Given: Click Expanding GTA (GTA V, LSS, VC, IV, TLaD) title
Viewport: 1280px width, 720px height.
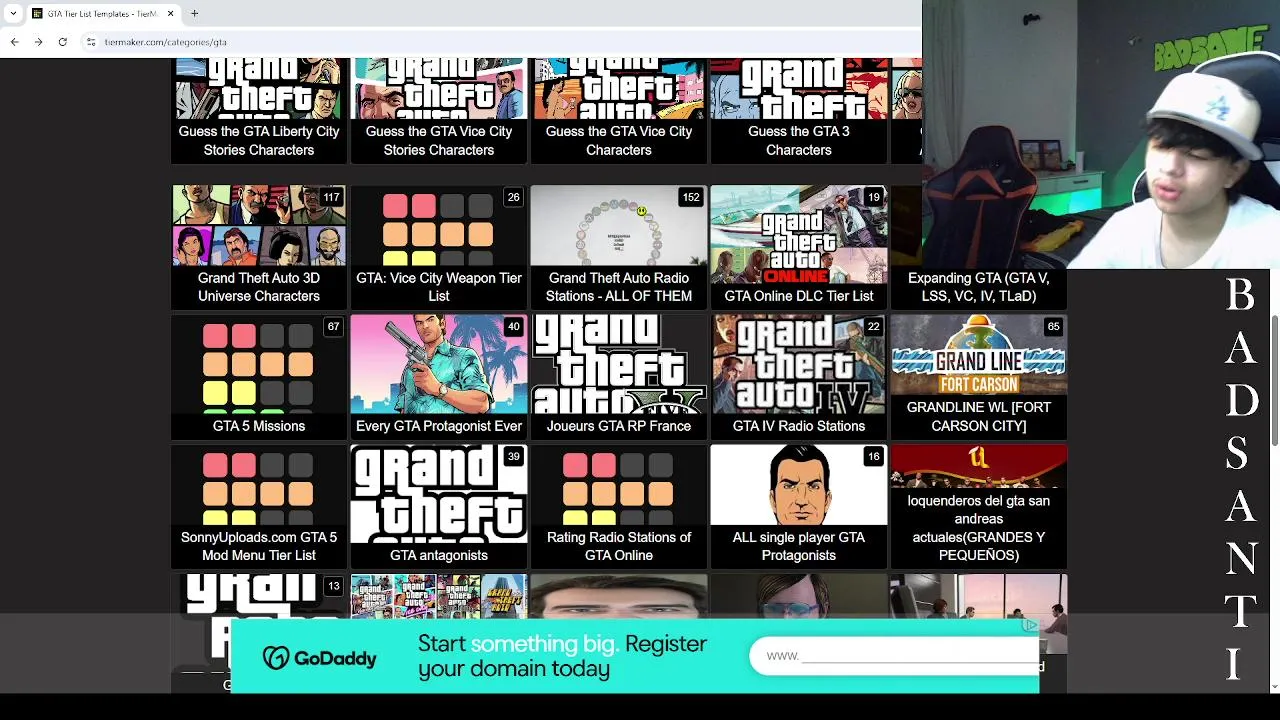Looking at the screenshot, I should pos(979,287).
